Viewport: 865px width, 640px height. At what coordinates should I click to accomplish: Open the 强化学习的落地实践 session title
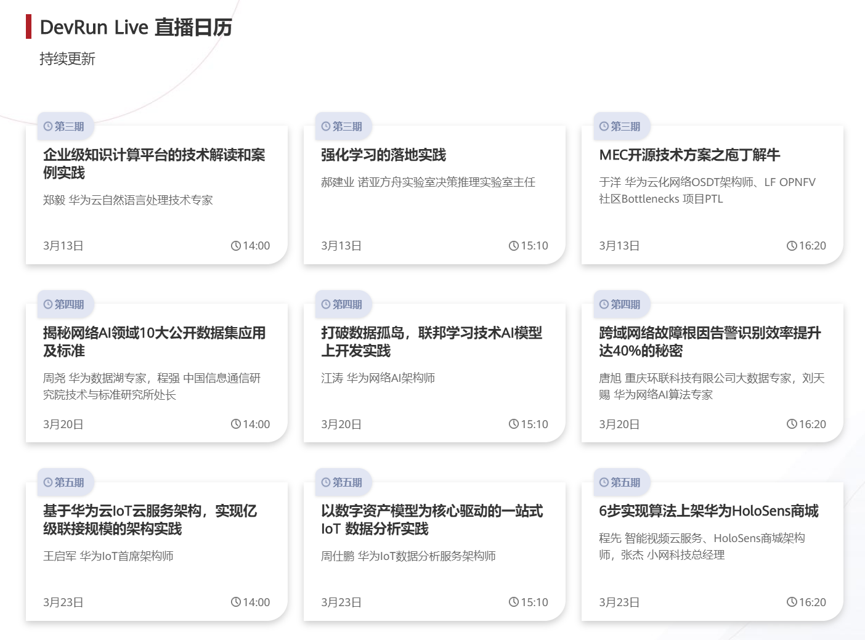coord(383,155)
